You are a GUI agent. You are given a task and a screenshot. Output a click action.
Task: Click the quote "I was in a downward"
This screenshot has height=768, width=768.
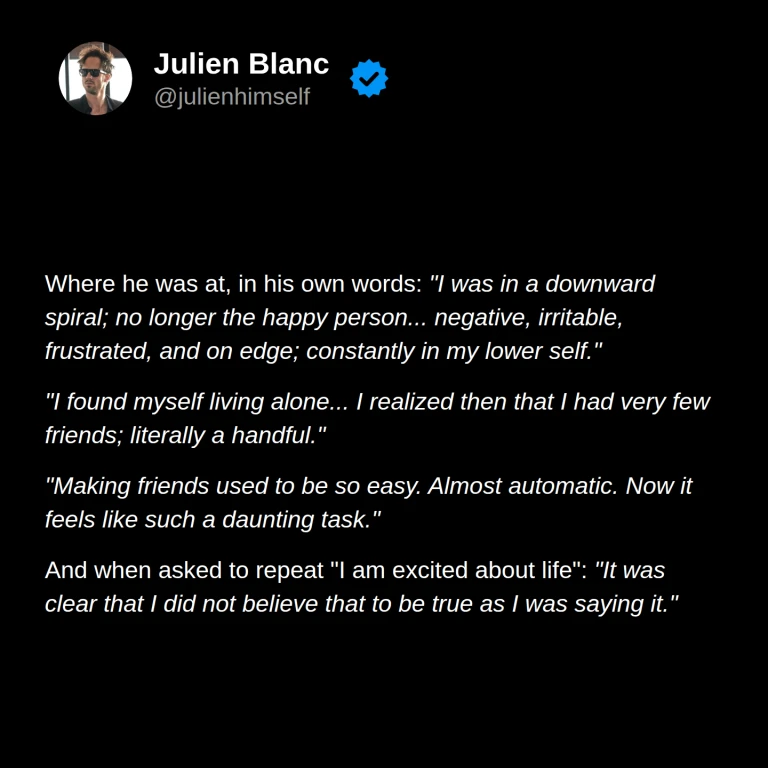pos(542,284)
